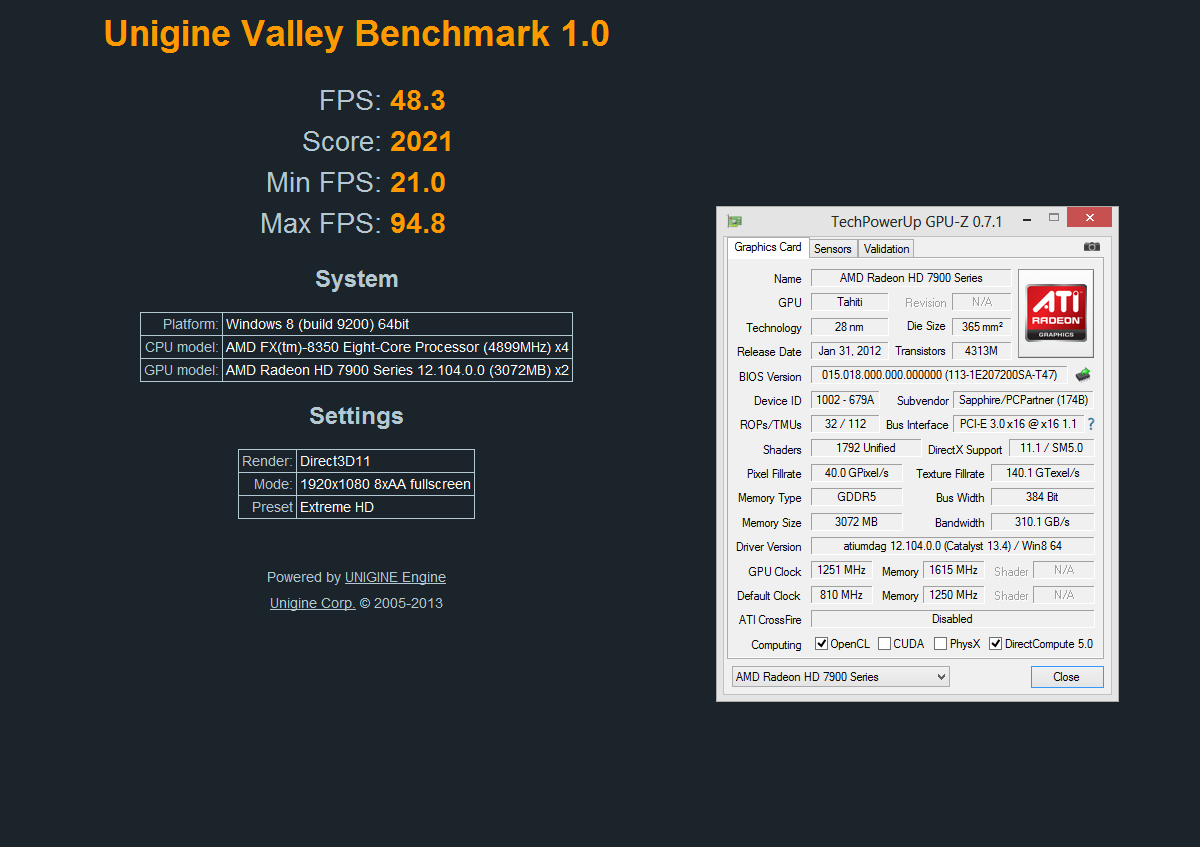
Task: Click the ATI CrossFire Disabled field
Action: click(x=952, y=619)
